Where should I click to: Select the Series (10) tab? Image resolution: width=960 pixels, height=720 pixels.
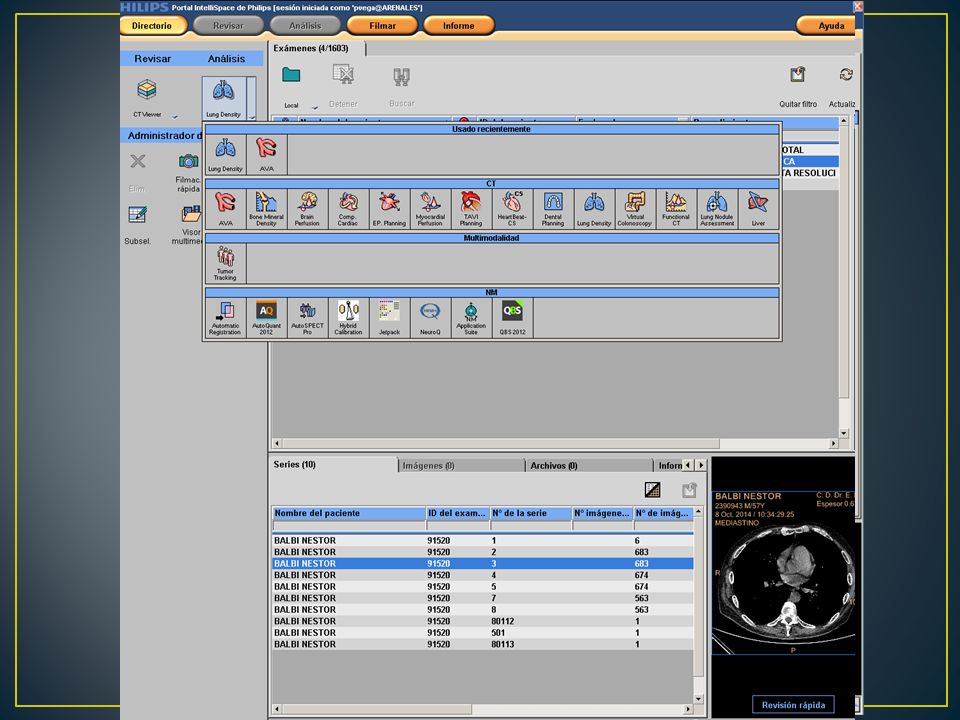tap(334, 465)
